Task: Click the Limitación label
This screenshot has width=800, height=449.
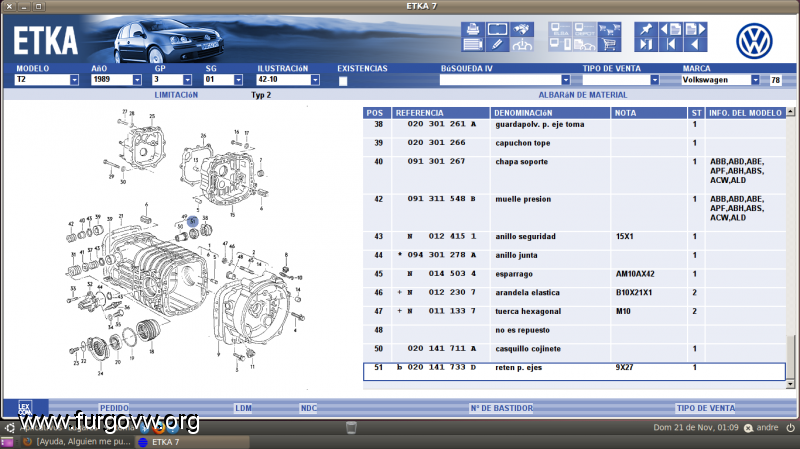Action: (x=176, y=95)
